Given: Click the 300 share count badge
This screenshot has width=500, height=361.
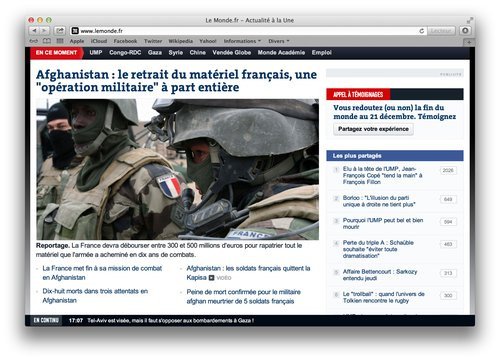Looking at the screenshot, I should click(x=448, y=295).
